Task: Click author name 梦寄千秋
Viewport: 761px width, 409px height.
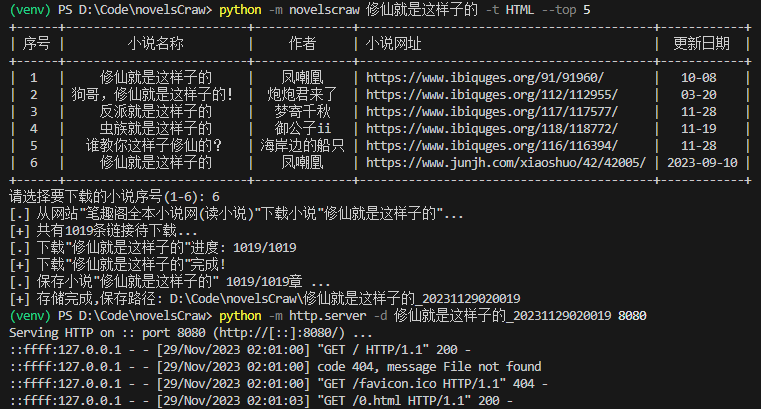Action: pyautogui.click(x=302, y=112)
